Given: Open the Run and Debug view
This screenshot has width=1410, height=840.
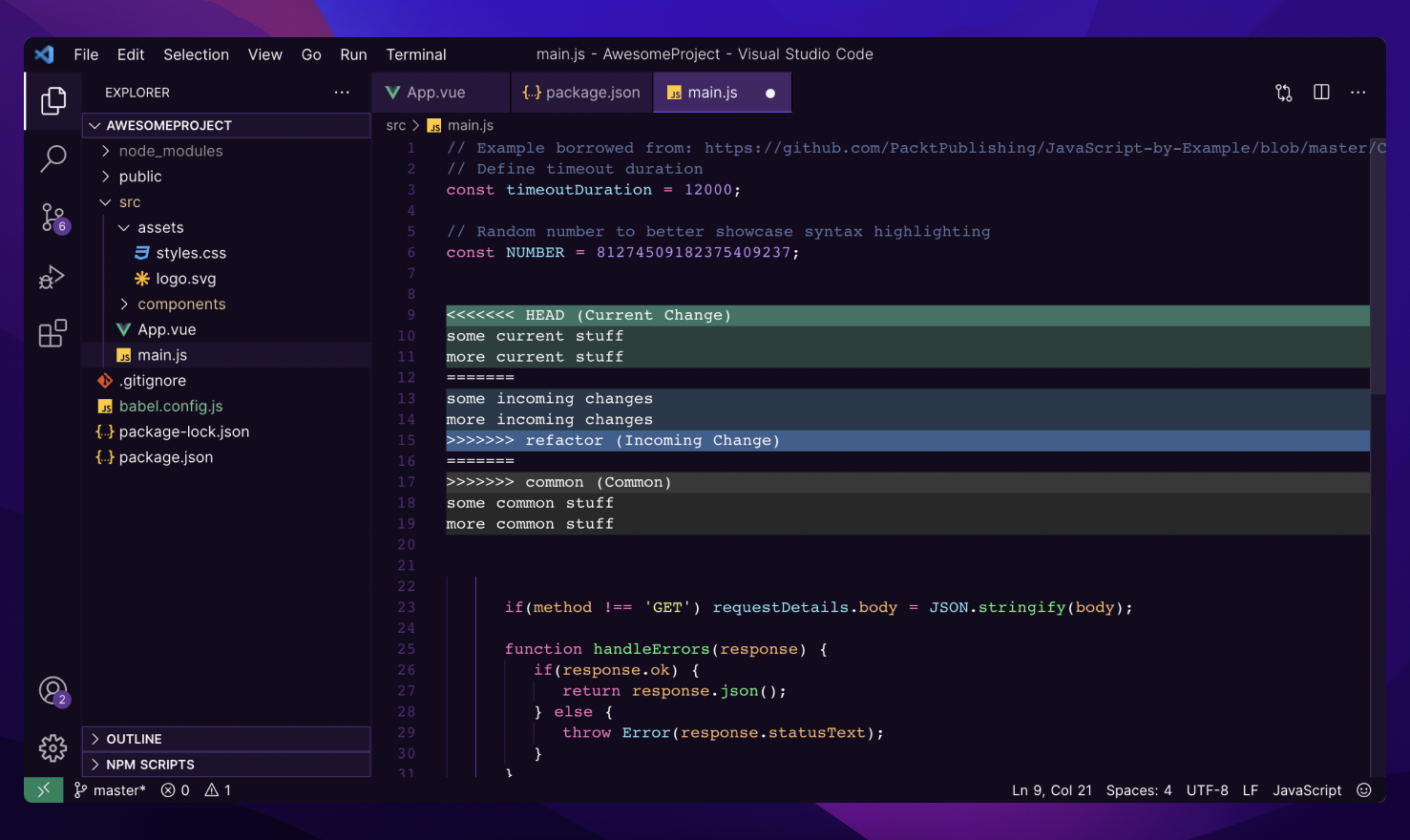Looking at the screenshot, I should [53, 277].
